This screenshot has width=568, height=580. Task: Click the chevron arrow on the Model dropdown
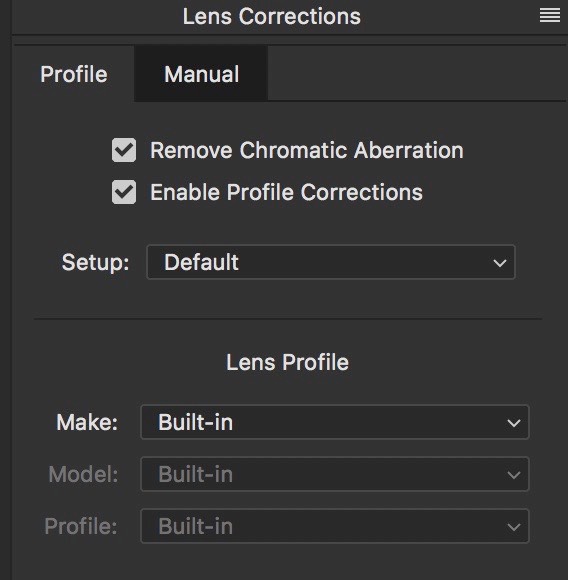click(514, 475)
